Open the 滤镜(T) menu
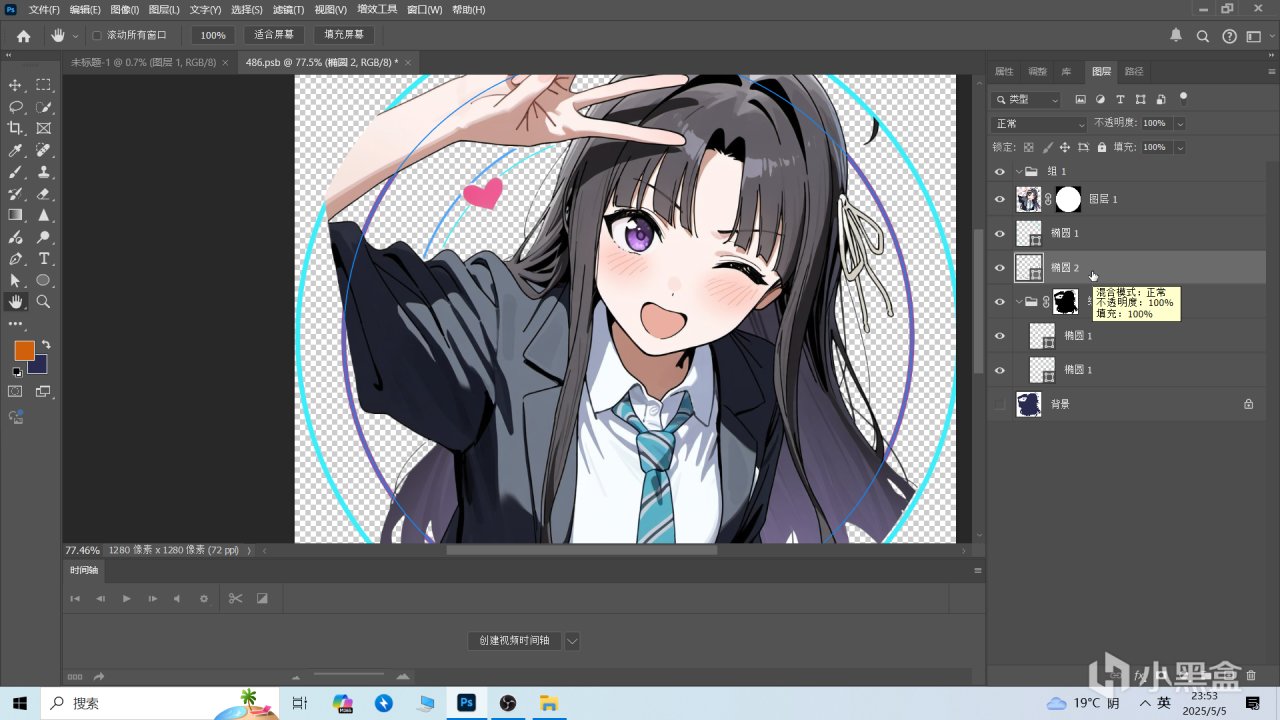Screen dimensions: 1280x720 point(288,9)
